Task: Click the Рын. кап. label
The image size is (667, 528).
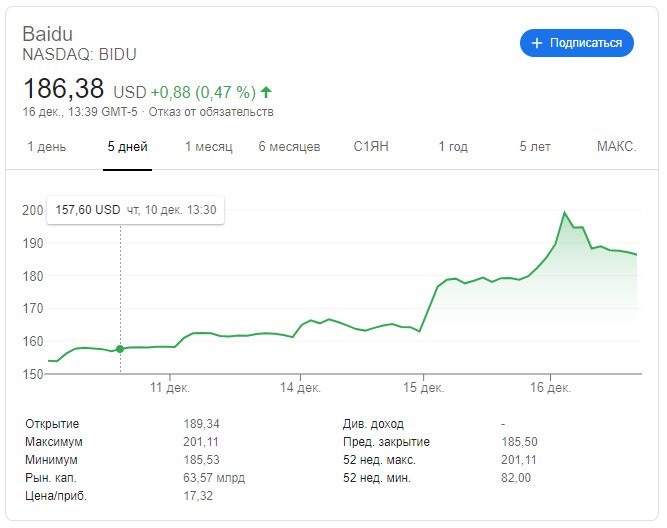Action: pyautogui.click(x=51, y=478)
